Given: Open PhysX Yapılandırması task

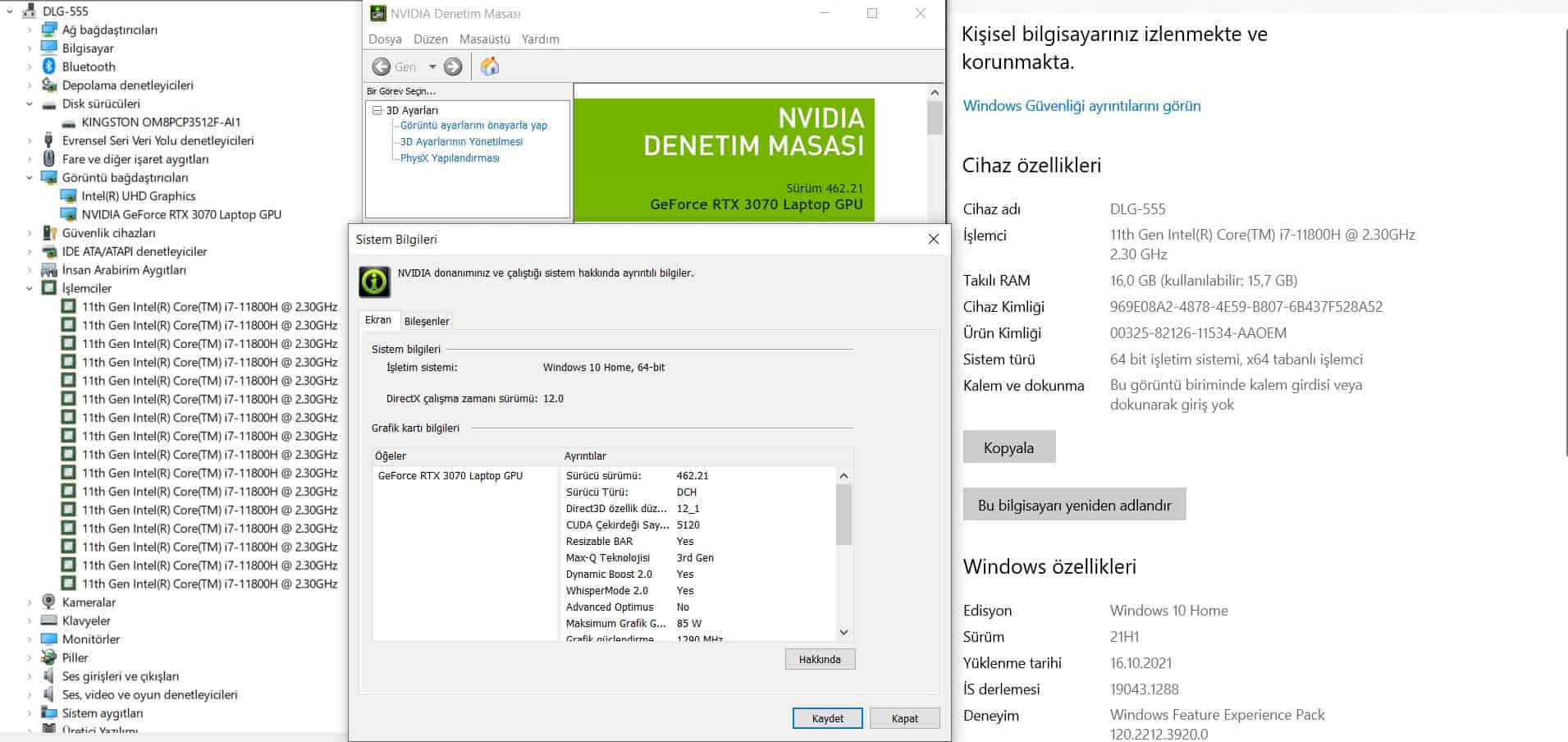Looking at the screenshot, I should coord(450,158).
